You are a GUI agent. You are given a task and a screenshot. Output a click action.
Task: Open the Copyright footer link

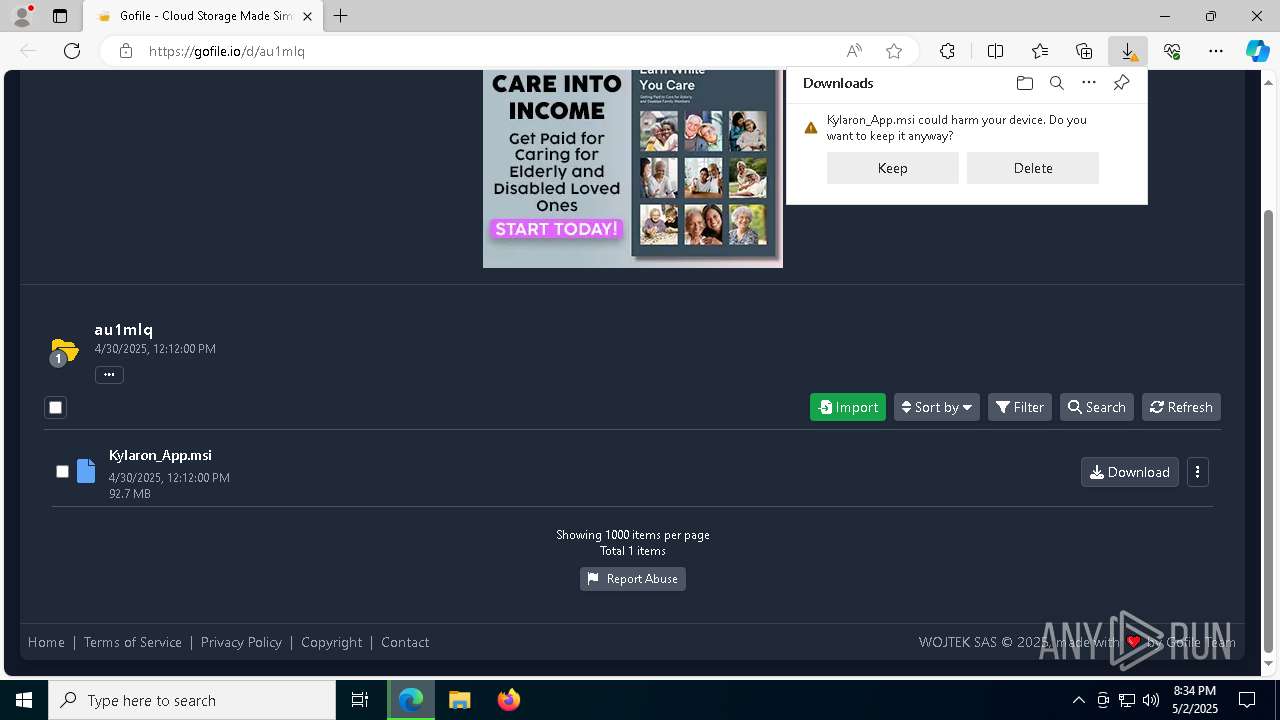point(332,642)
